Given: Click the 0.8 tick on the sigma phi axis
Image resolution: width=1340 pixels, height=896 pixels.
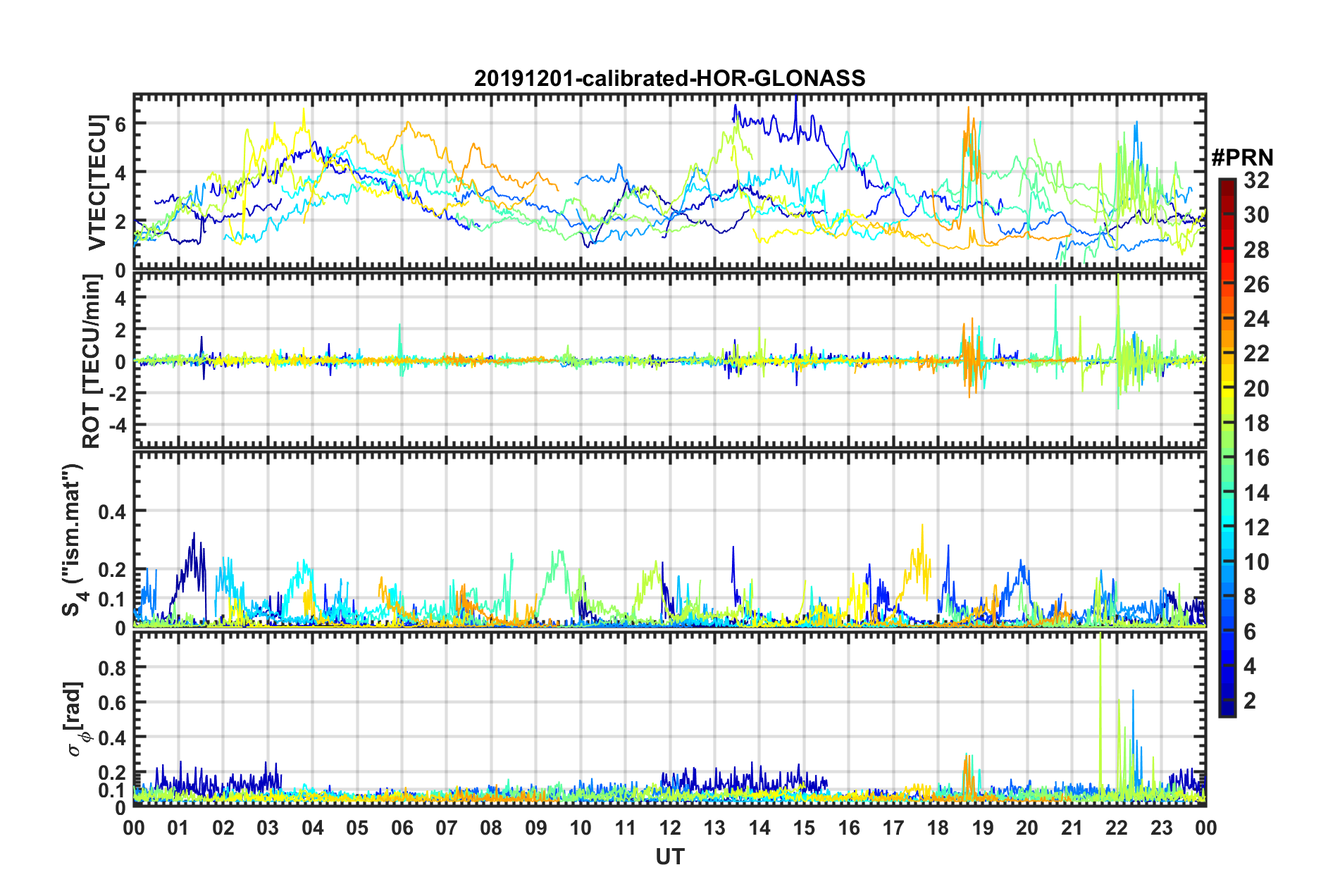Looking at the screenshot, I should [112, 667].
